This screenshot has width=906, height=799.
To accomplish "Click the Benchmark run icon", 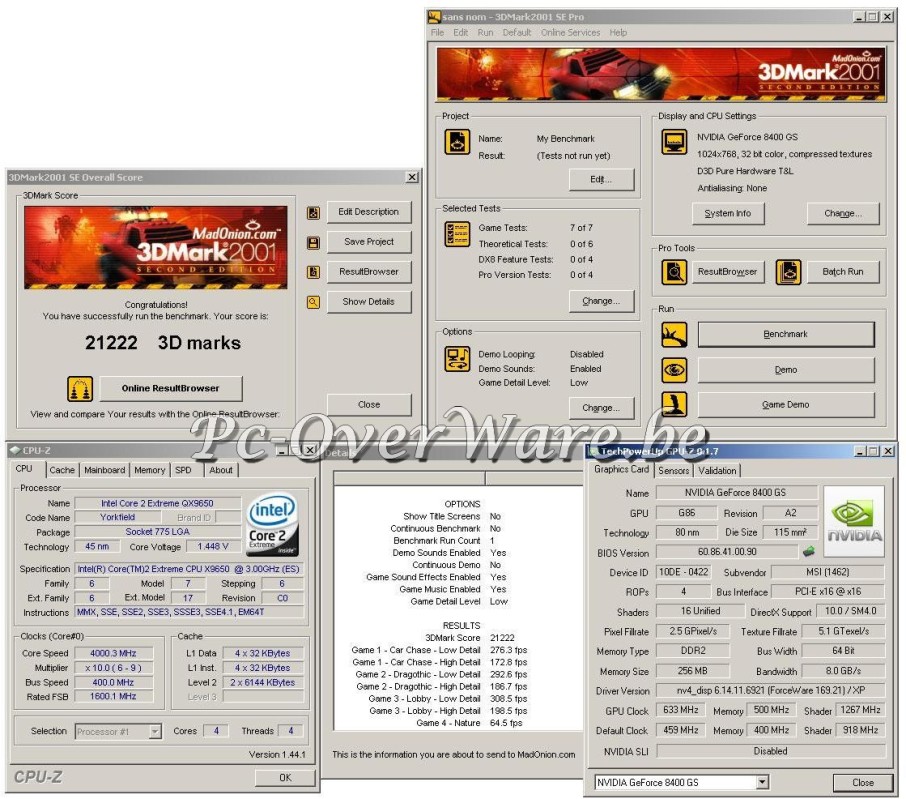I will coord(674,335).
